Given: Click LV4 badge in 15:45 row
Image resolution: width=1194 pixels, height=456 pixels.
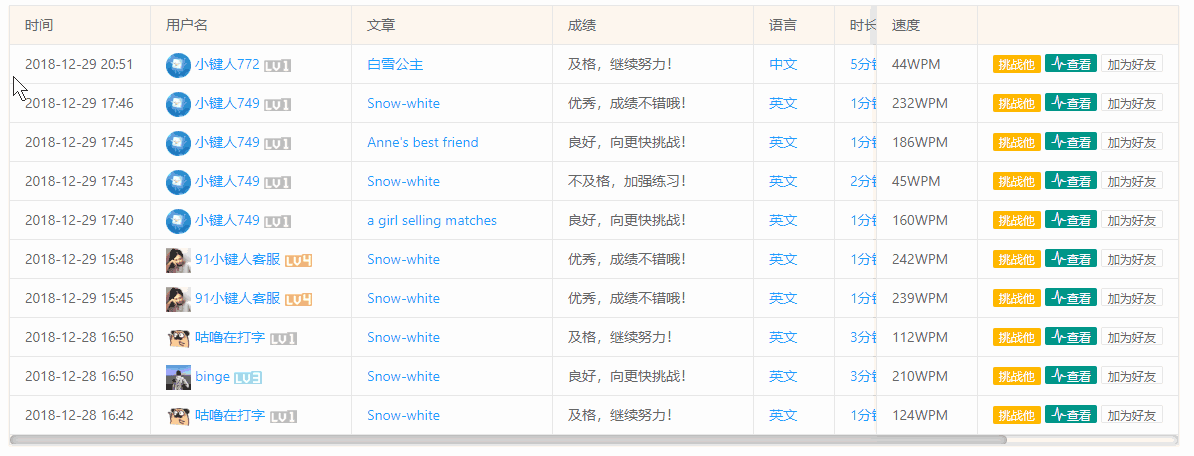Looking at the screenshot, I should pos(298,299).
